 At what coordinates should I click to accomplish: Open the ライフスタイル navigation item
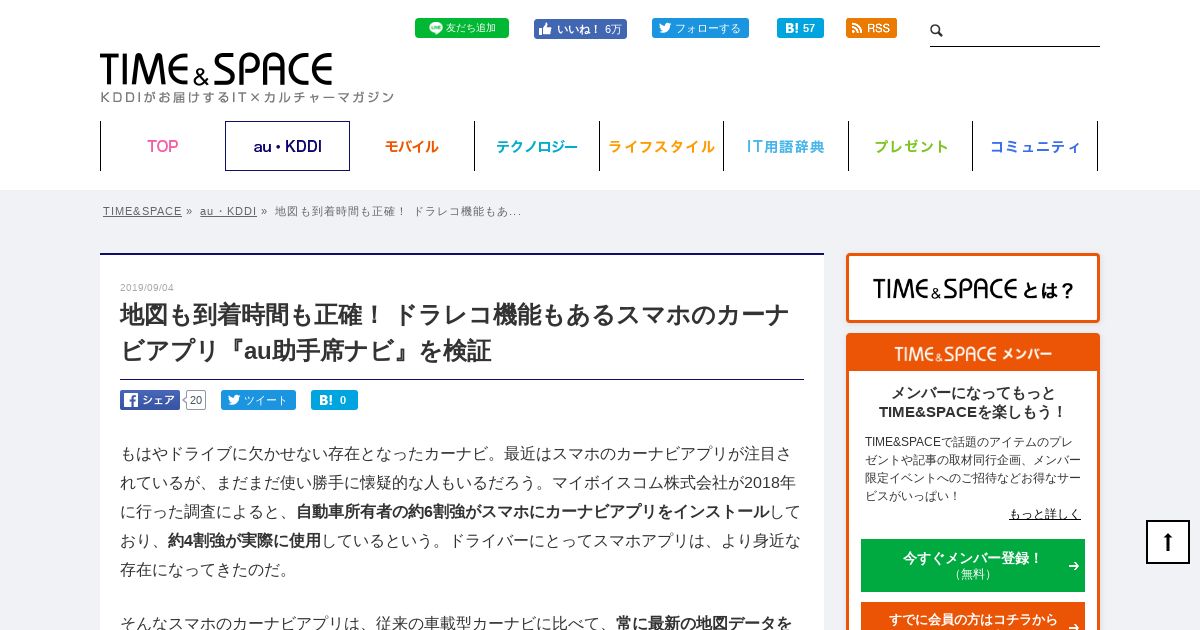[x=661, y=146]
